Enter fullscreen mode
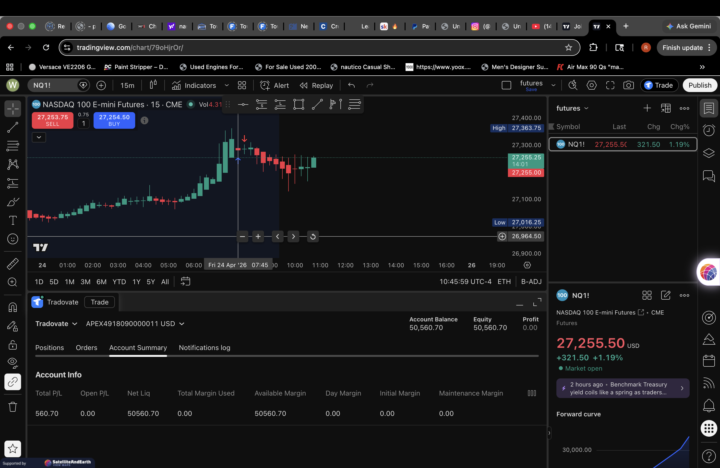Viewport: 720px width, 468px height. click(610, 85)
